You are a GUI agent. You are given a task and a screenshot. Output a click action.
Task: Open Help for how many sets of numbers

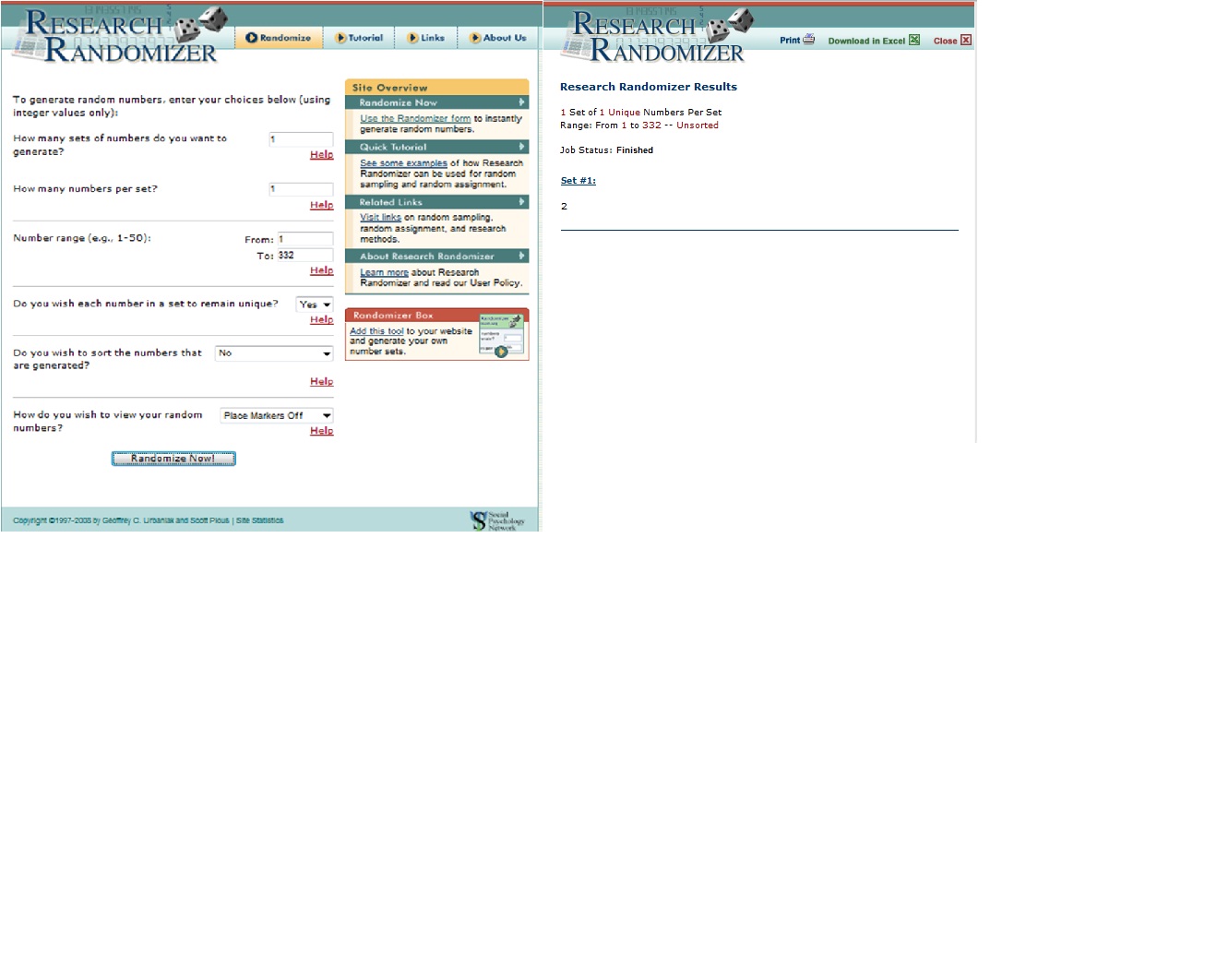pos(321,155)
